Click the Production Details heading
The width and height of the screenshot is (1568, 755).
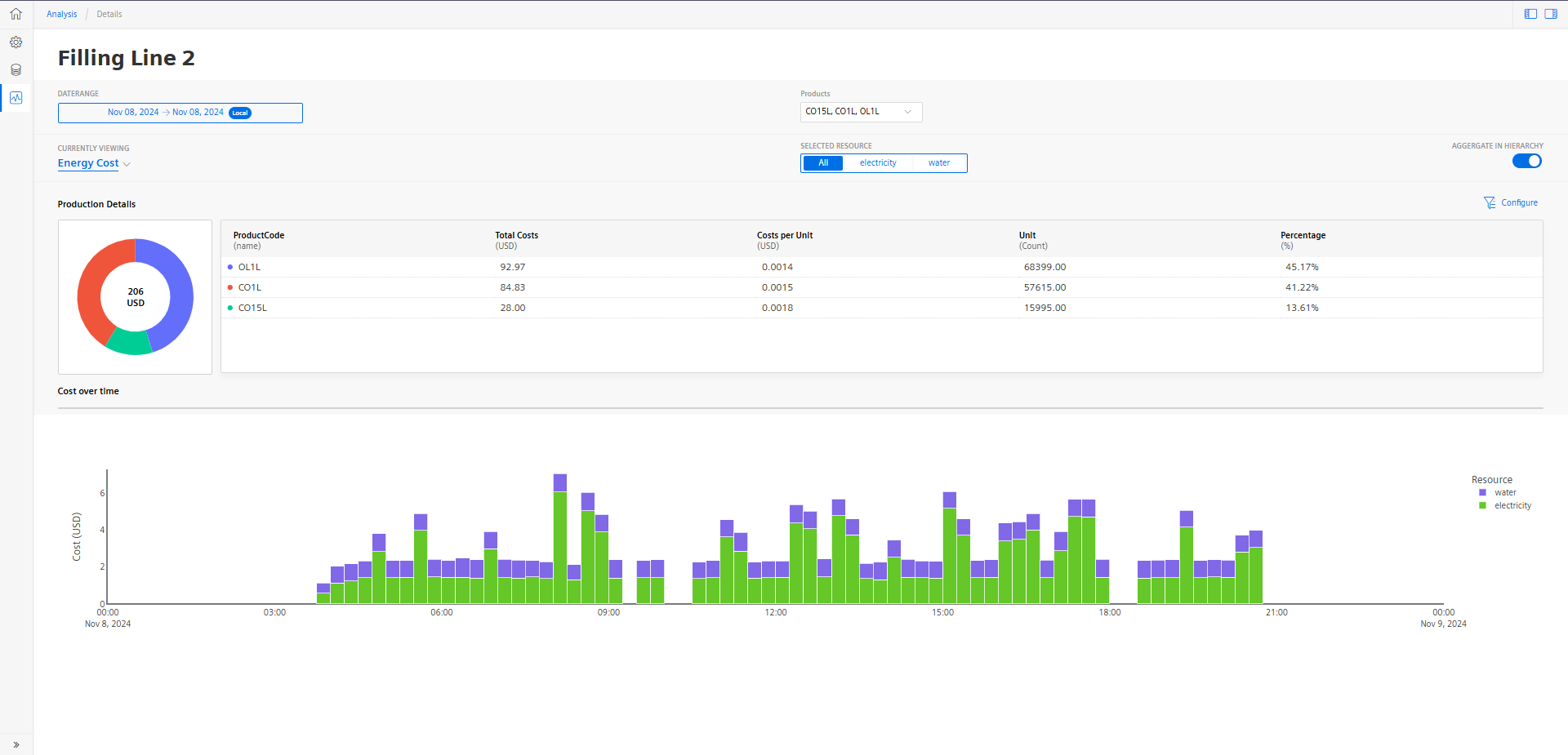click(x=96, y=204)
